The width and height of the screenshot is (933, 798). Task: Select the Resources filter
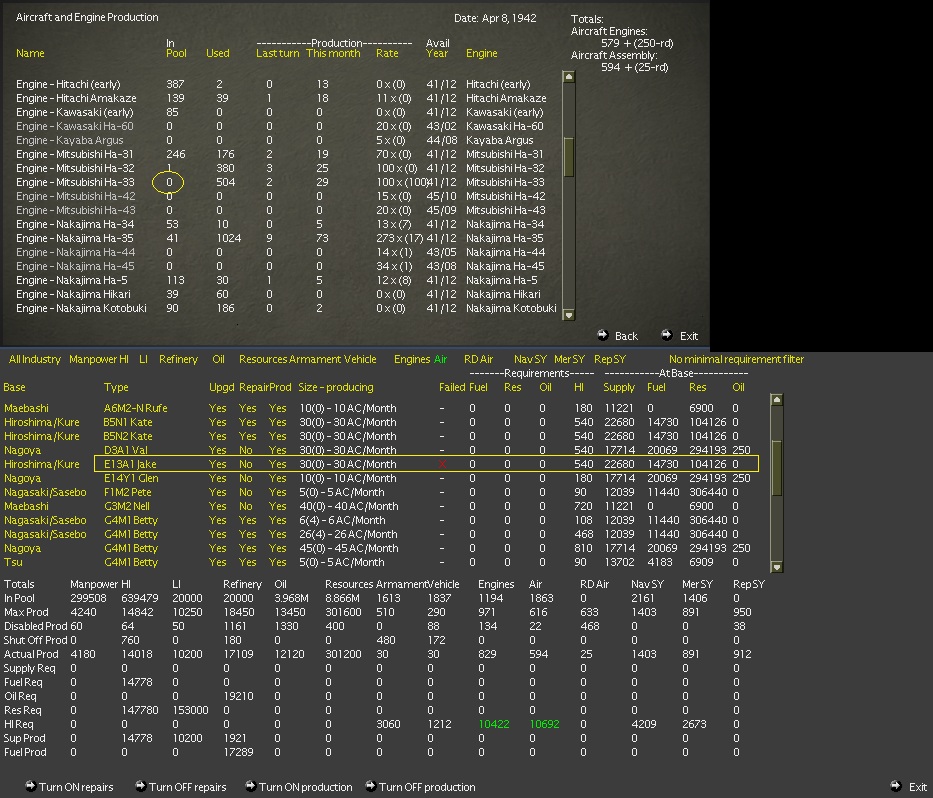[263, 359]
